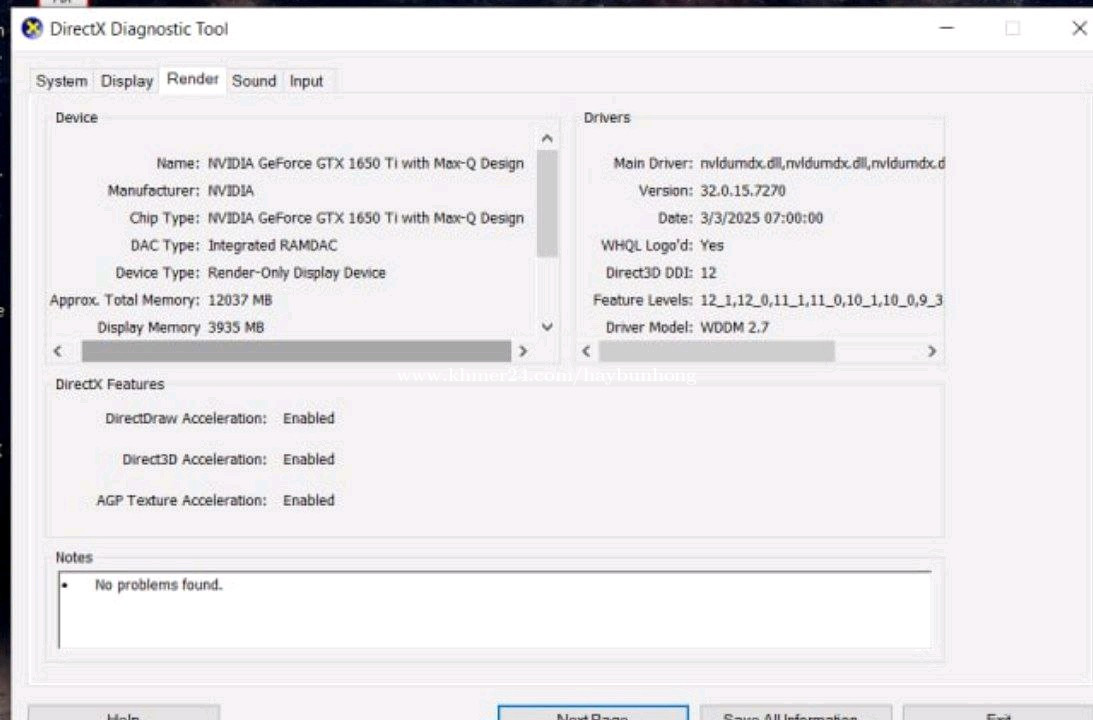The height and width of the screenshot is (720, 1093).
Task: Click the Direct3D Acceleration "Enabled" status
Action: pos(309,459)
